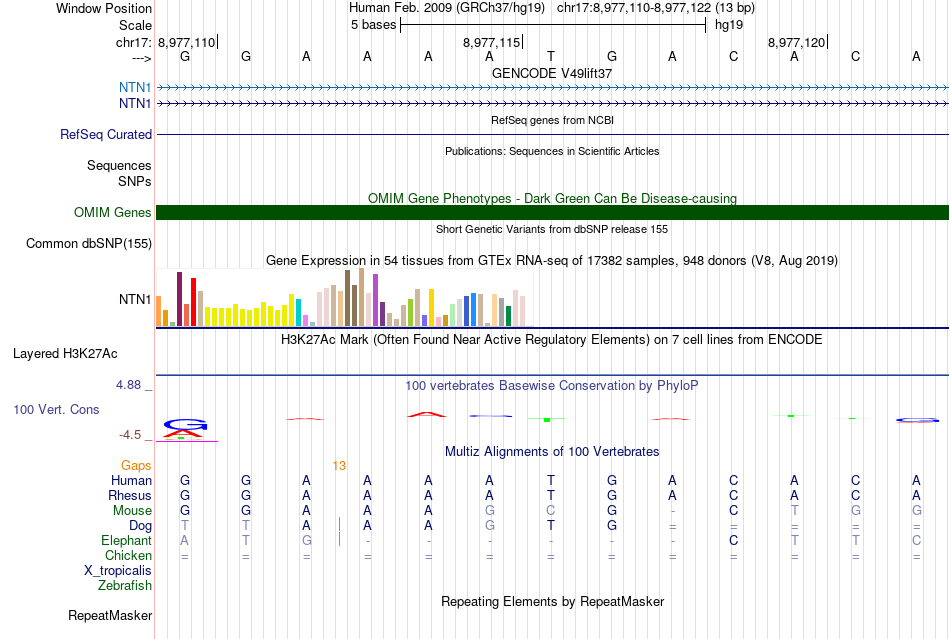The image size is (950, 639).
Task: Click the dark green OMIM gene bar
Action: point(553,213)
